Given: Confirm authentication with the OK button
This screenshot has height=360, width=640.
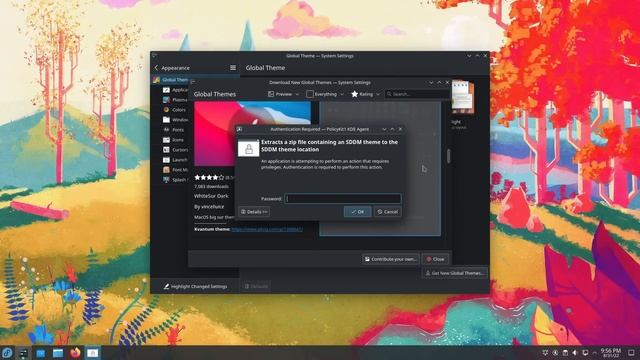Looking at the screenshot, I should point(357,212).
